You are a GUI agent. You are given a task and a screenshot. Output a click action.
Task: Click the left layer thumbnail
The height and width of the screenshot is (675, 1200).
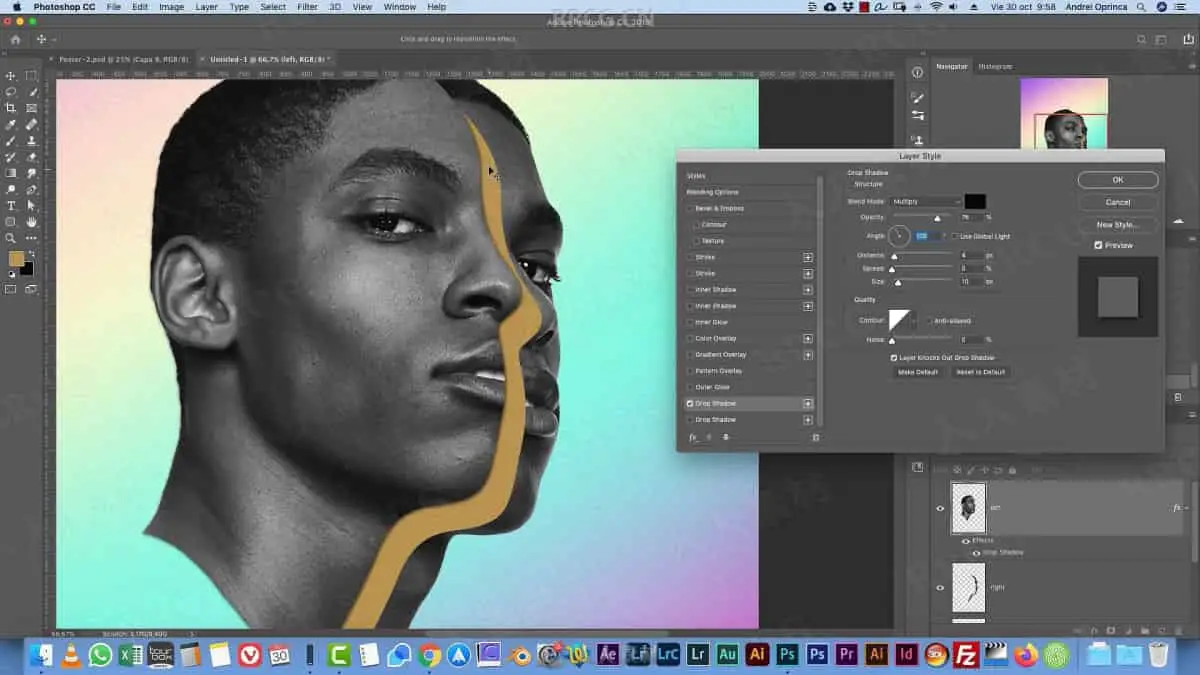click(968, 508)
